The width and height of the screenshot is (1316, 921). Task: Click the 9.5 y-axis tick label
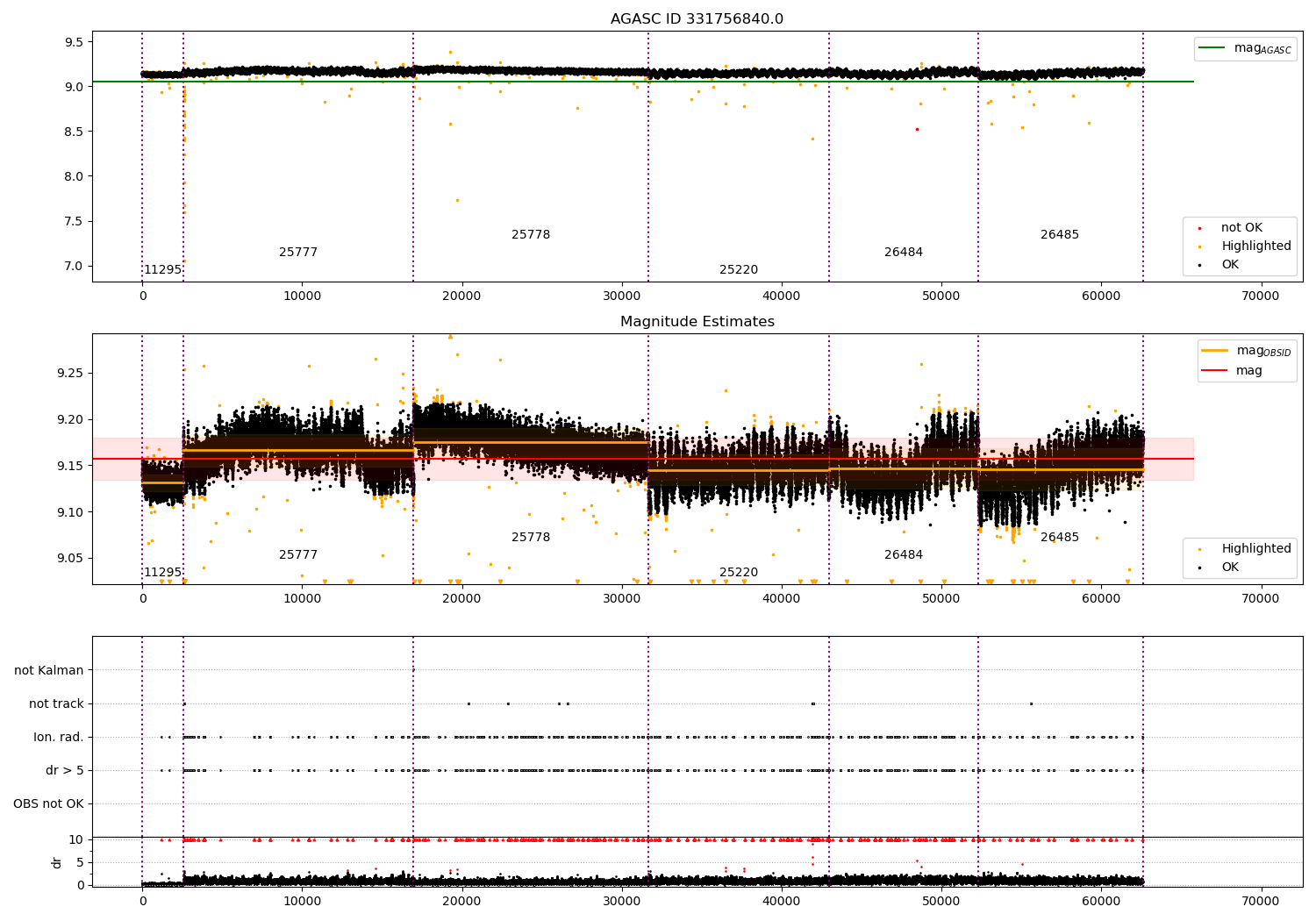coord(74,42)
